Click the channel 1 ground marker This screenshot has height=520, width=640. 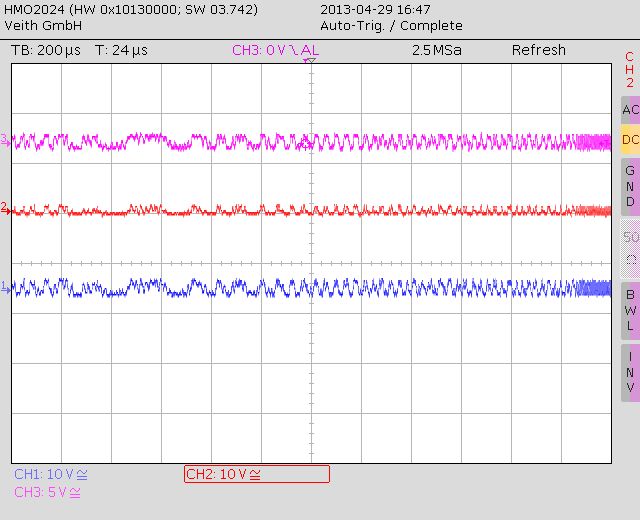tap(5, 287)
